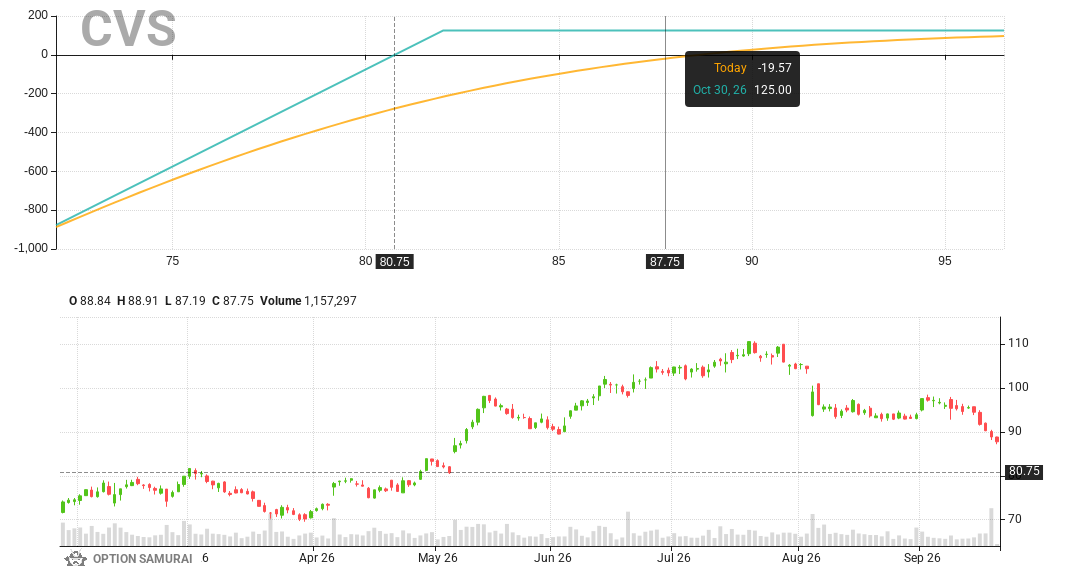This screenshot has height=570, width=1072.
Task: Click the Apr 26 date label
Action: tap(317, 558)
